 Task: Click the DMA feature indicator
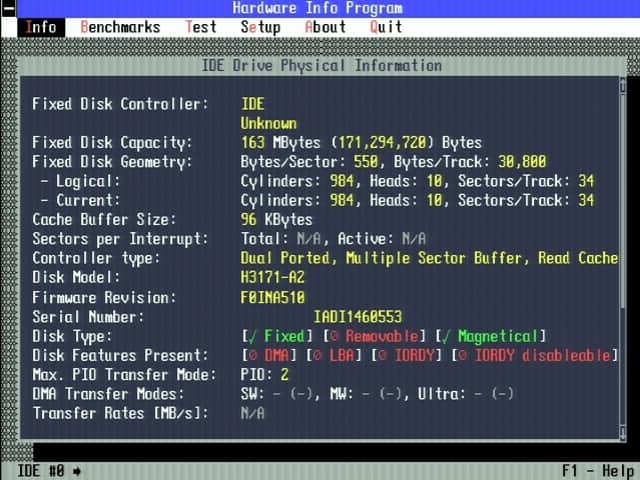tap(269, 356)
